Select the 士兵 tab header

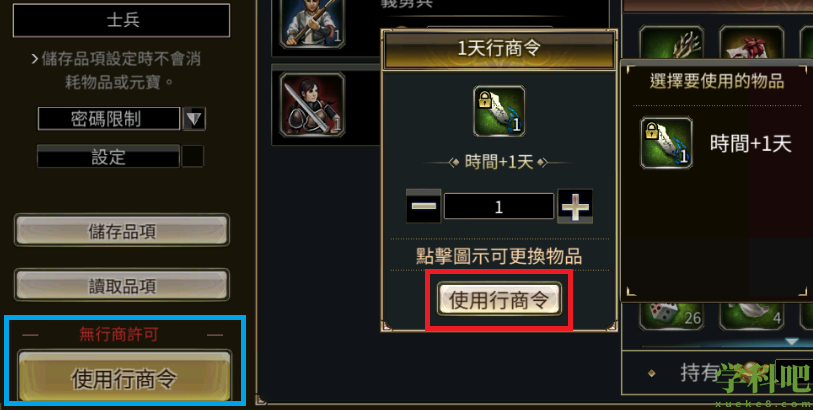click(121, 20)
